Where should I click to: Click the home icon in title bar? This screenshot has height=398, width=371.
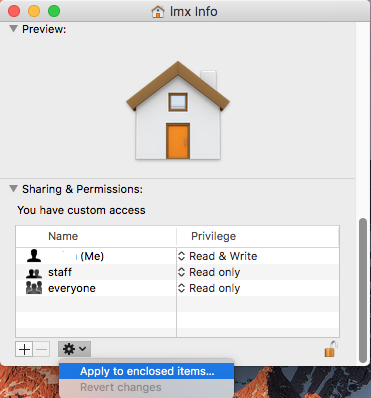tap(158, 12)
